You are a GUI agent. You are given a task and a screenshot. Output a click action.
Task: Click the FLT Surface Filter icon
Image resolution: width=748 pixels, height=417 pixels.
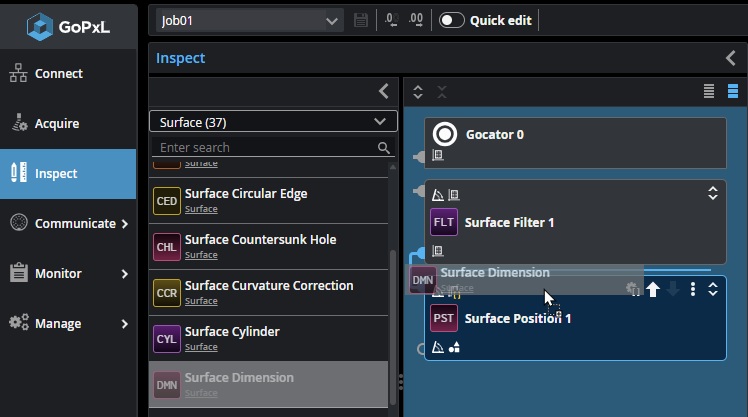coord(444,222)
